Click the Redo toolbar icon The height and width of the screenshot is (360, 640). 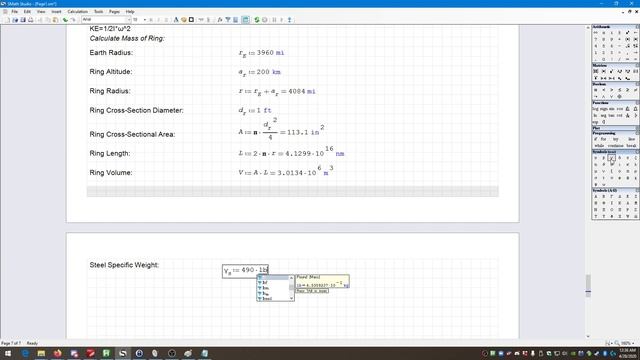coord(73,20)
